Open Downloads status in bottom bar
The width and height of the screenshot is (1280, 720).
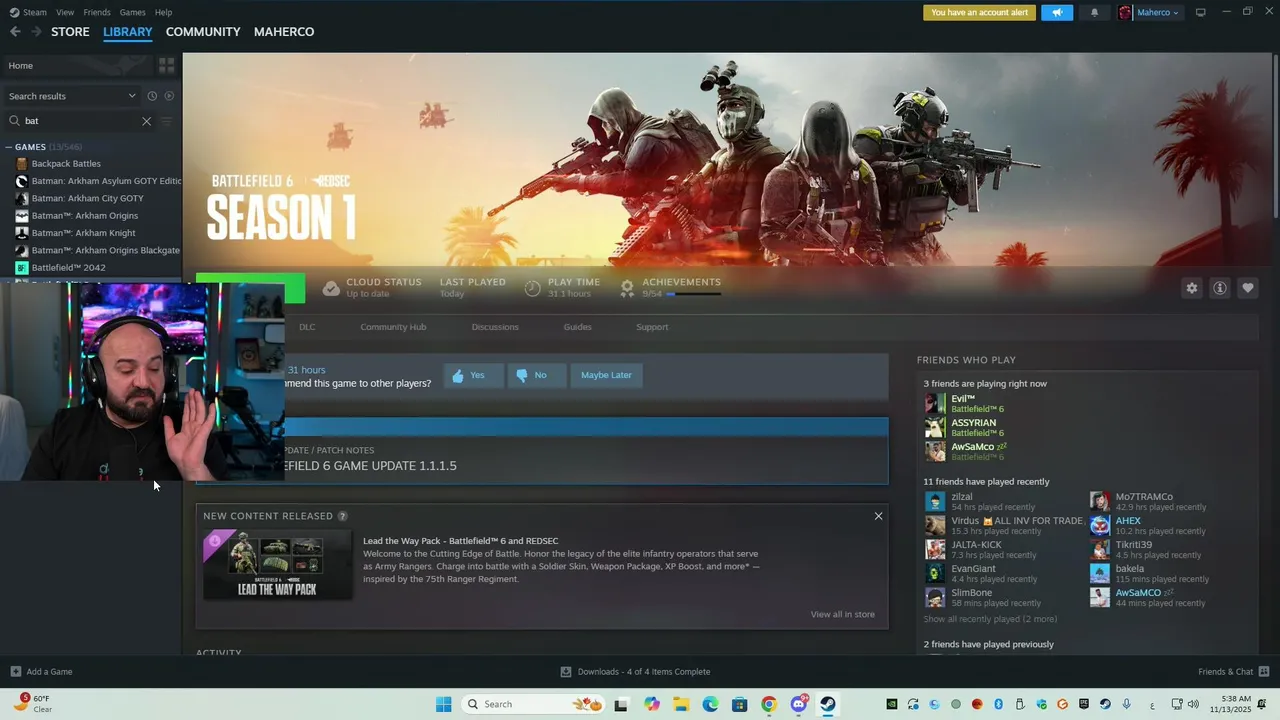(635, 671)
